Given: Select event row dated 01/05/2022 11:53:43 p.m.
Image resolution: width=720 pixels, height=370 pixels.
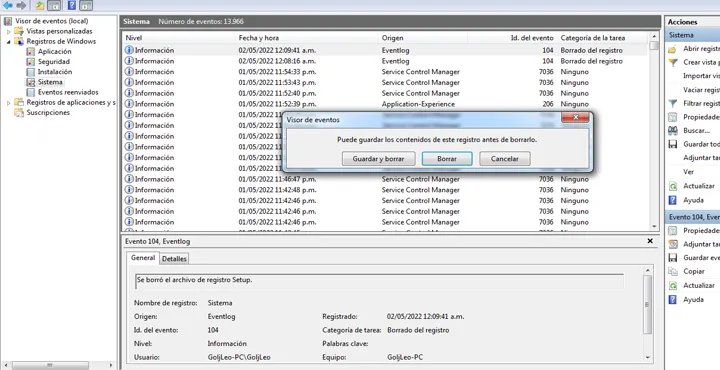Looking at the screenshot, I should click(385, 83).
